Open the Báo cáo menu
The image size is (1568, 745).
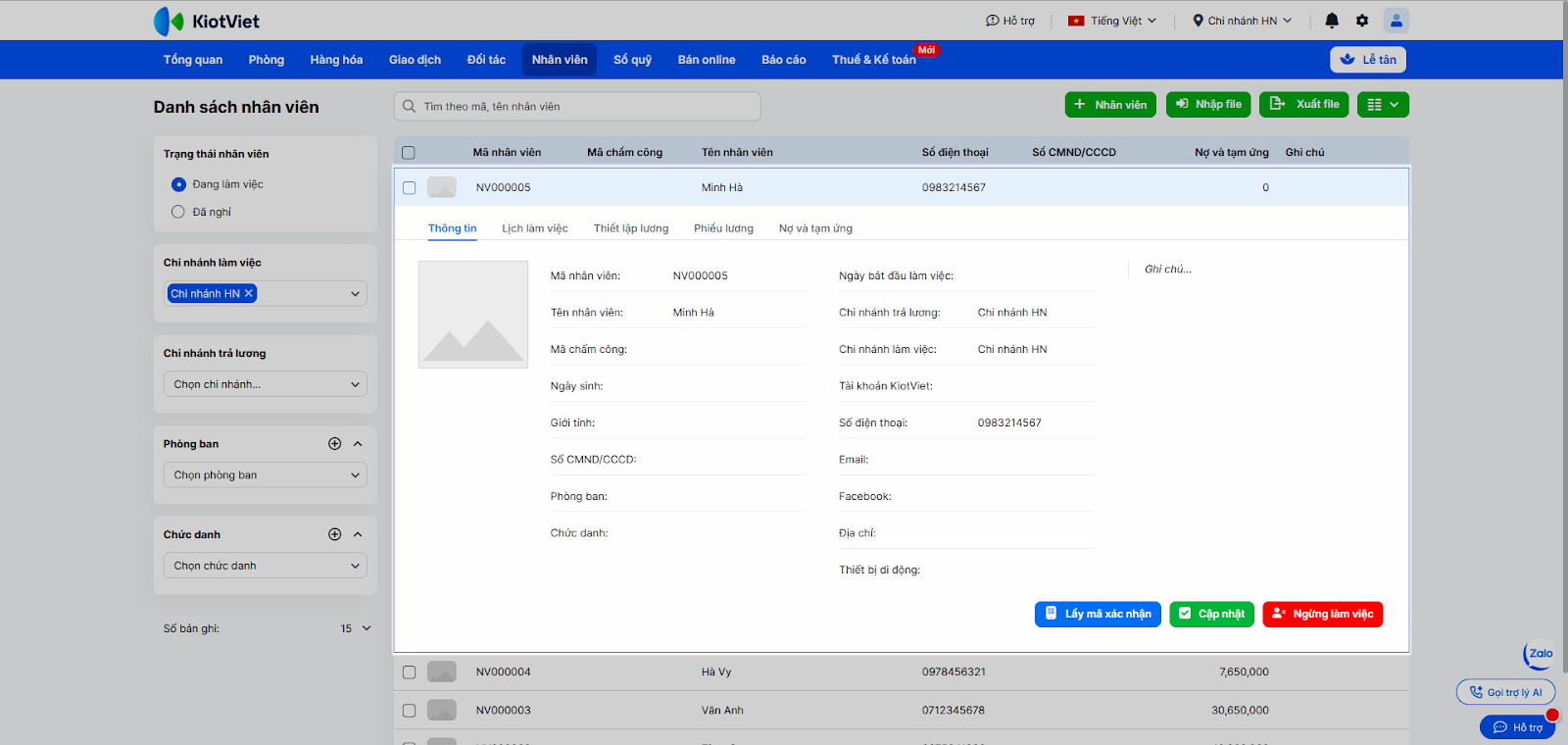pos(783,60)
